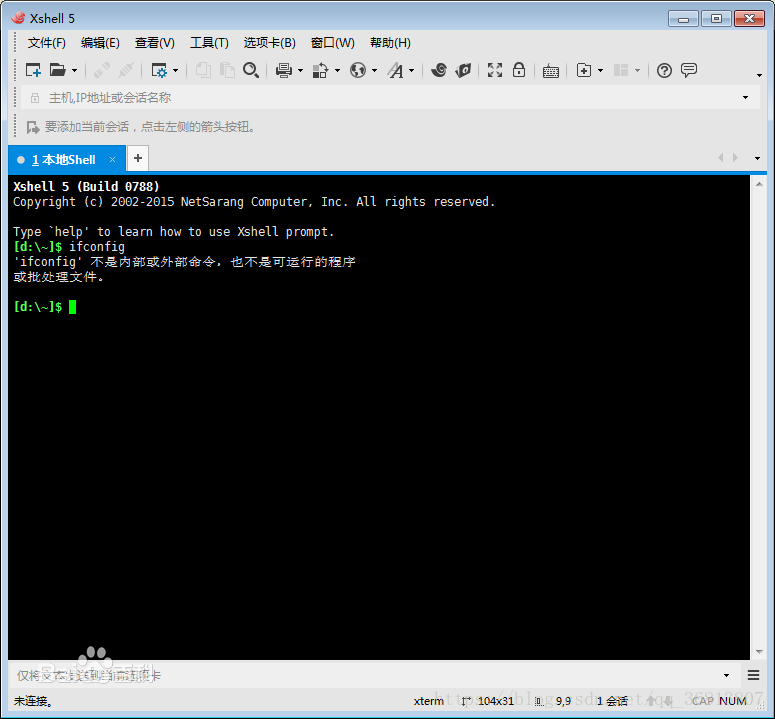Click the layout arrange icon

[621, 70]
